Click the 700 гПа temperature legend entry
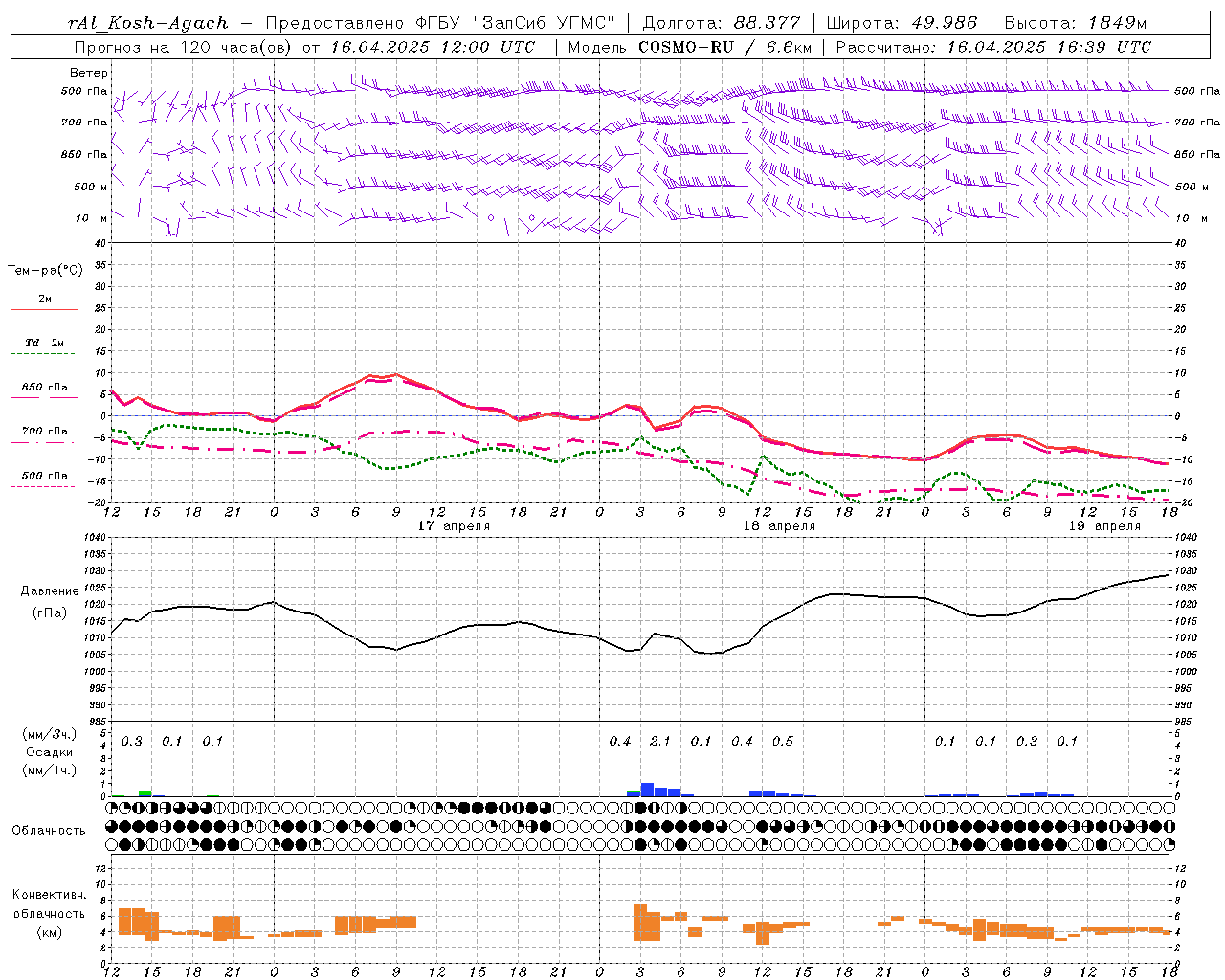1225x980 pixels. 44,432
